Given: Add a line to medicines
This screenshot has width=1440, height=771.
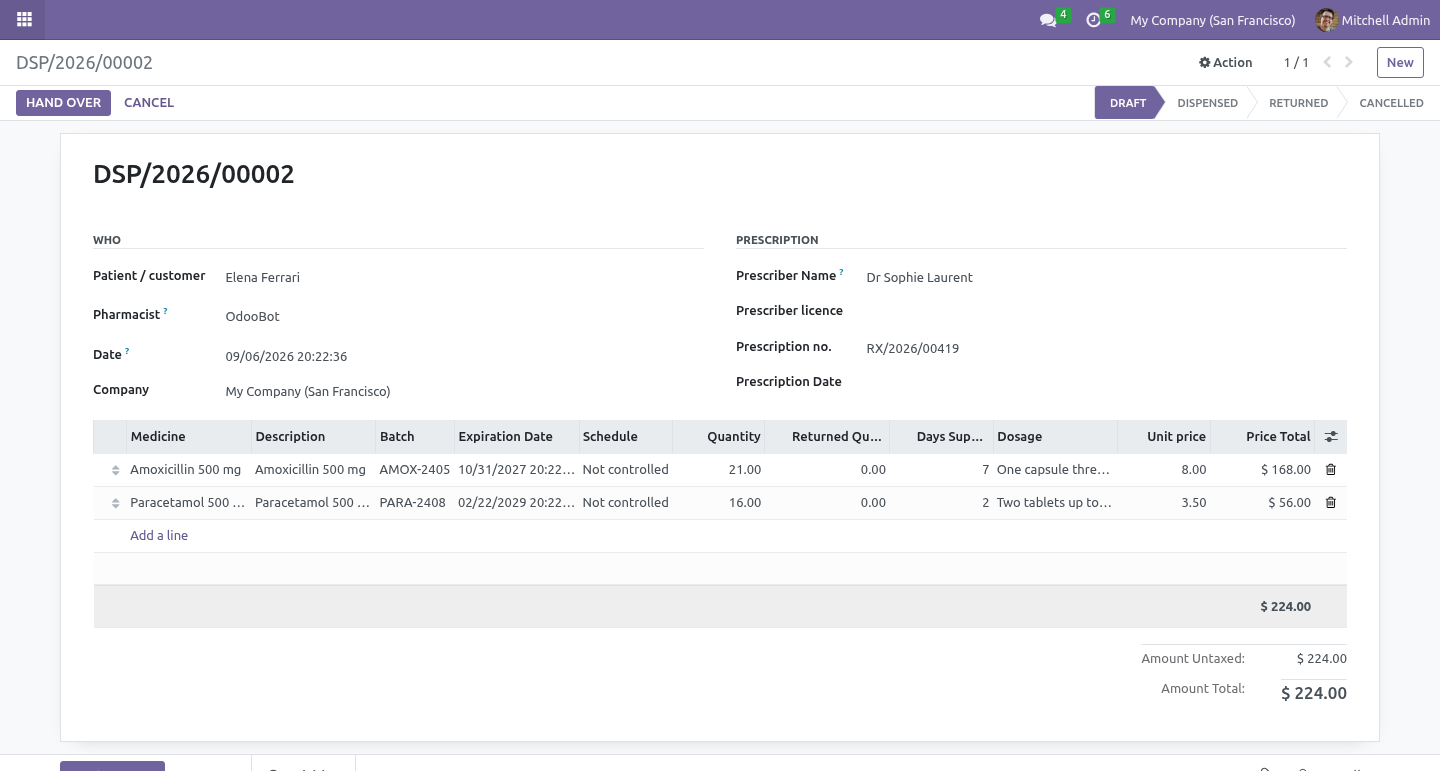Looking at the screenshot, I should pos(159,535).
